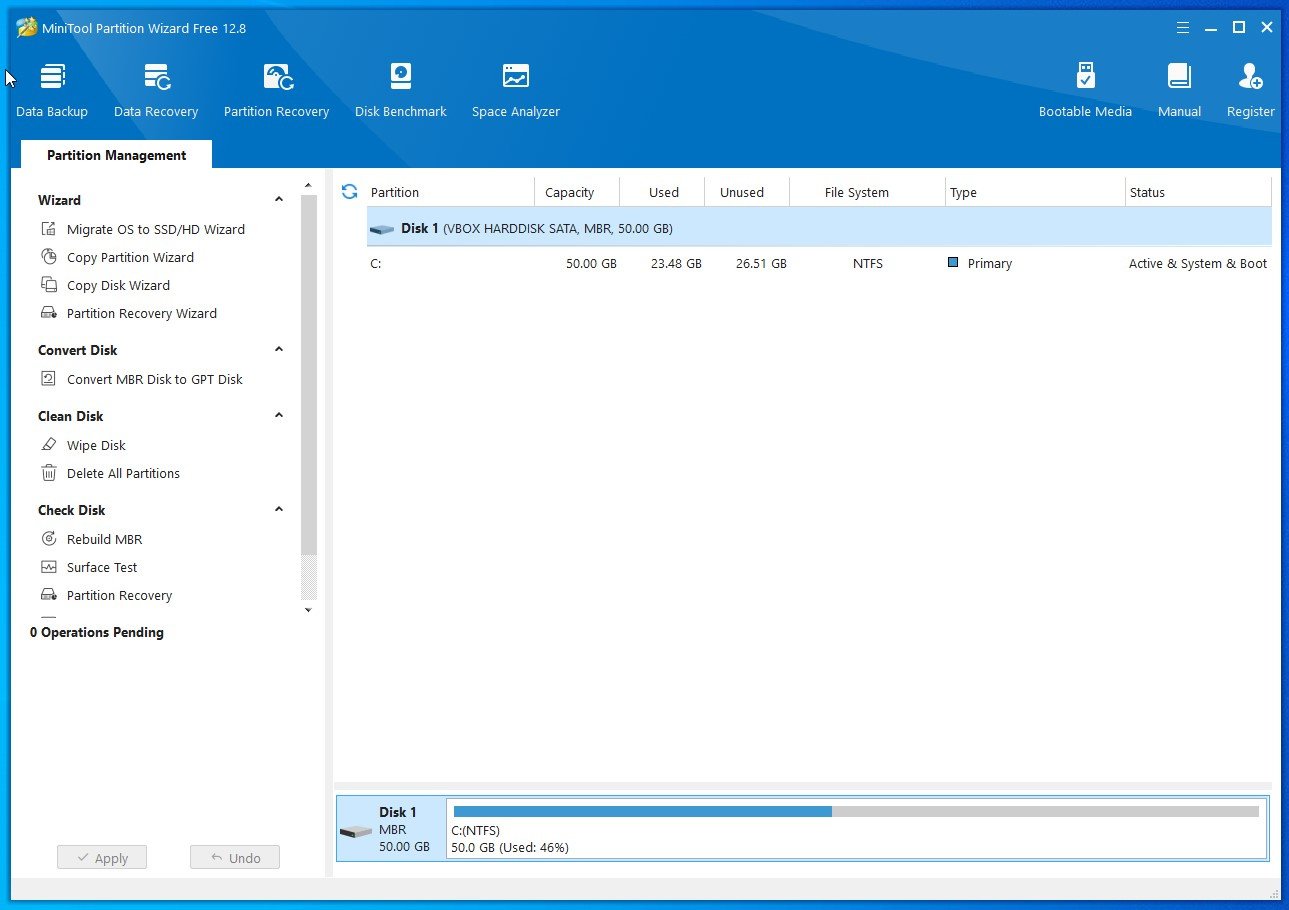Click the 23.48 GB used value
The width and height of the screenshot is (1289, 910).
click(x=676, y=264)
